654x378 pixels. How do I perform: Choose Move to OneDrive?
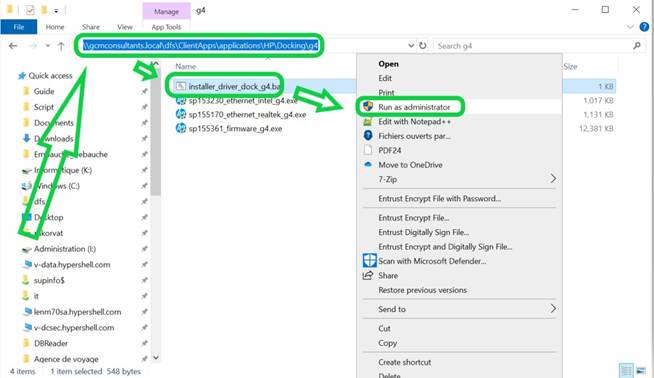[x=410, y=165]
